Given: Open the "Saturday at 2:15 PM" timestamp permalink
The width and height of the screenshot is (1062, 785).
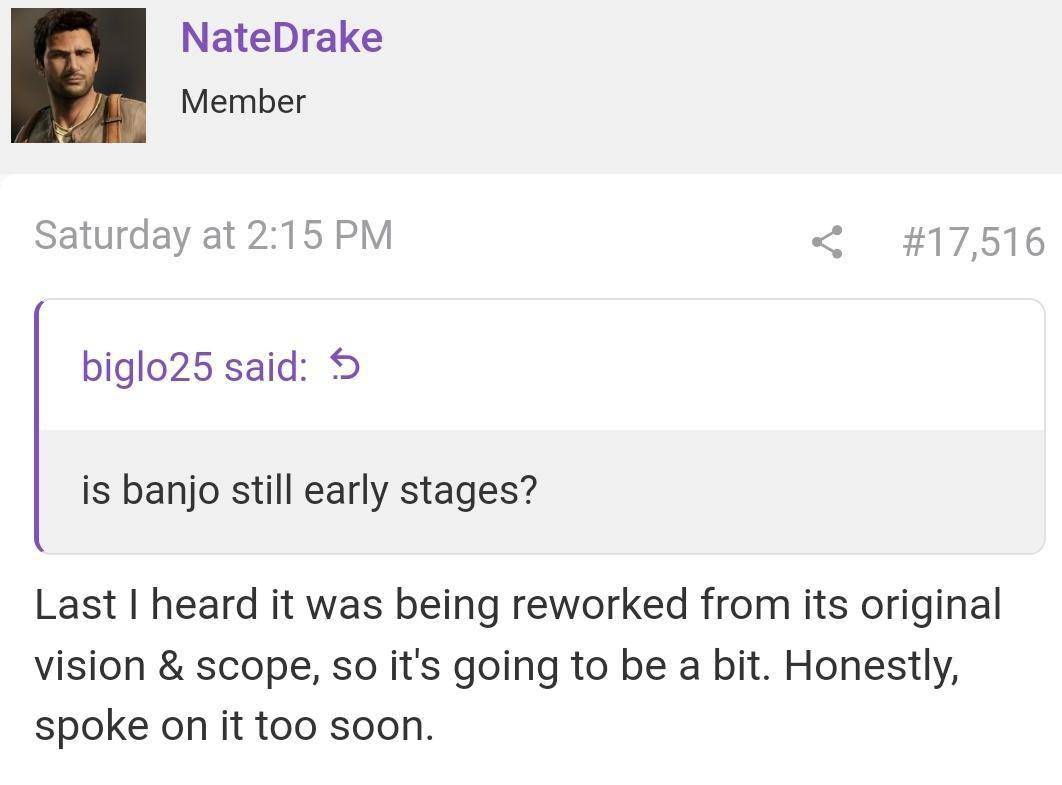Looking at the screenshot, I should coord(213,236).
